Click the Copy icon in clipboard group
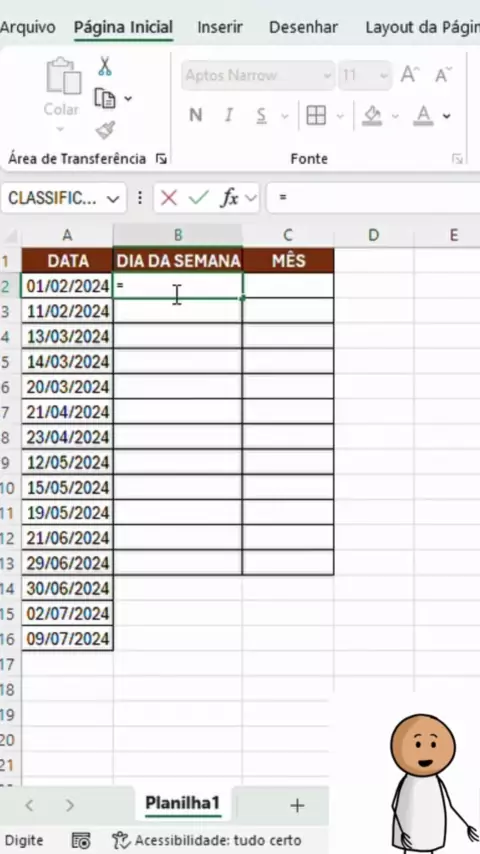This screenshot has width=480, height=854. (105, 99)
